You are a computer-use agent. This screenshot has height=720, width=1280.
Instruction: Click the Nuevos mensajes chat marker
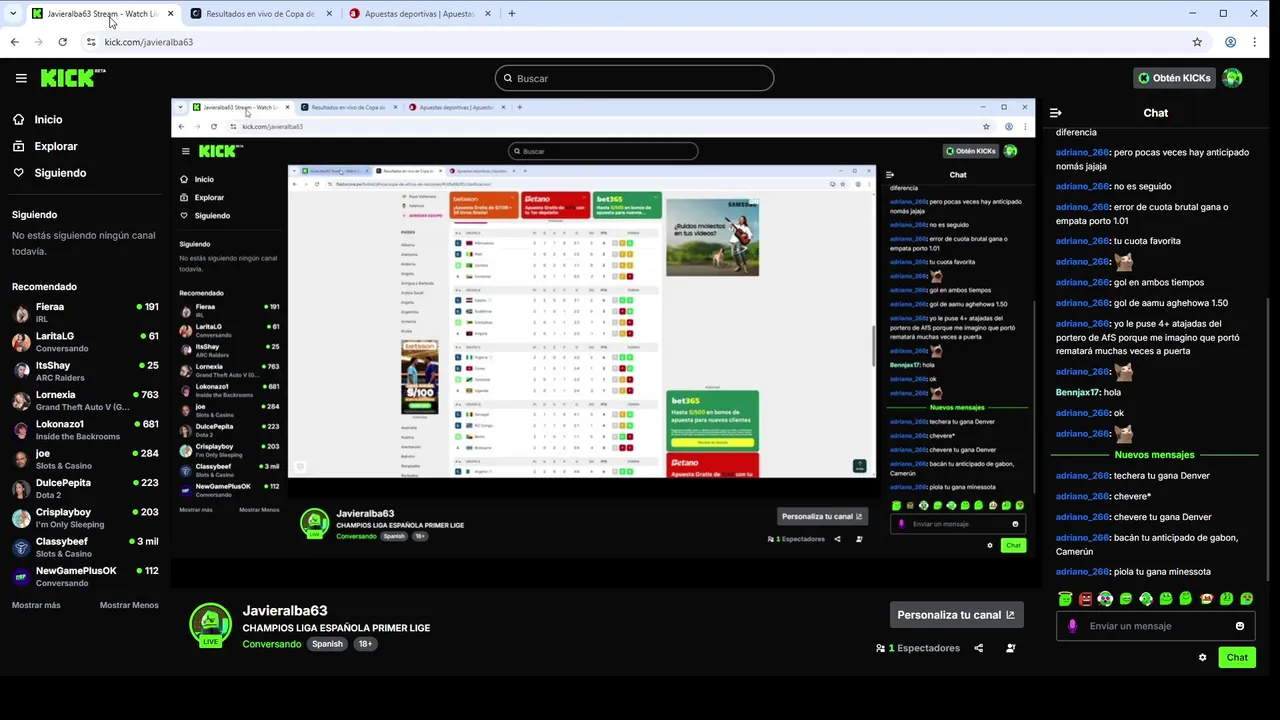1154,455
